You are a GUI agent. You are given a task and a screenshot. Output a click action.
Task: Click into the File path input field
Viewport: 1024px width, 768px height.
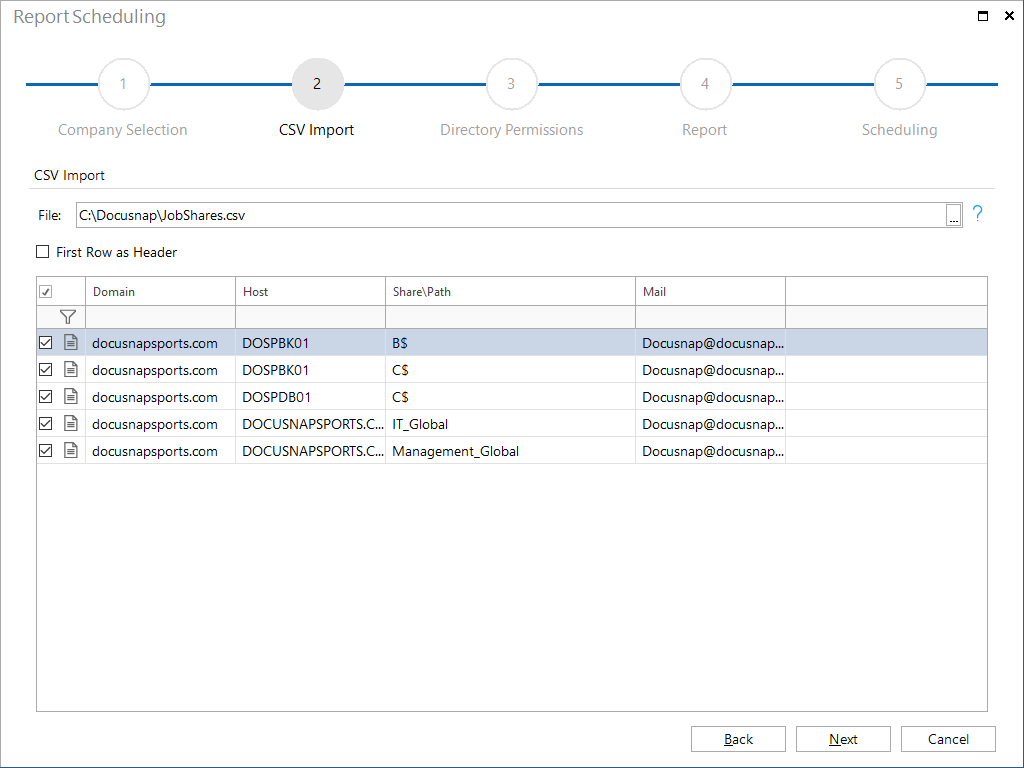511,215
